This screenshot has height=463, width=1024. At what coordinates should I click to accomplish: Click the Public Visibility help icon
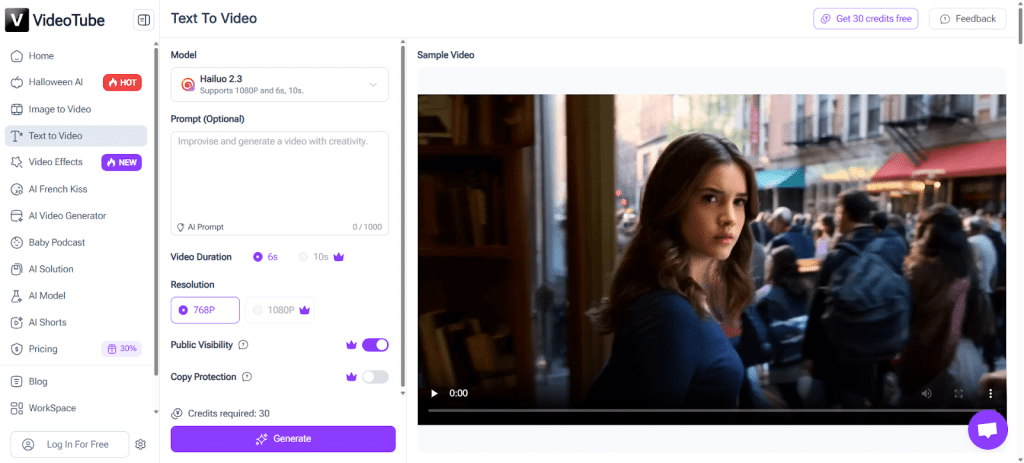point(243,345)
